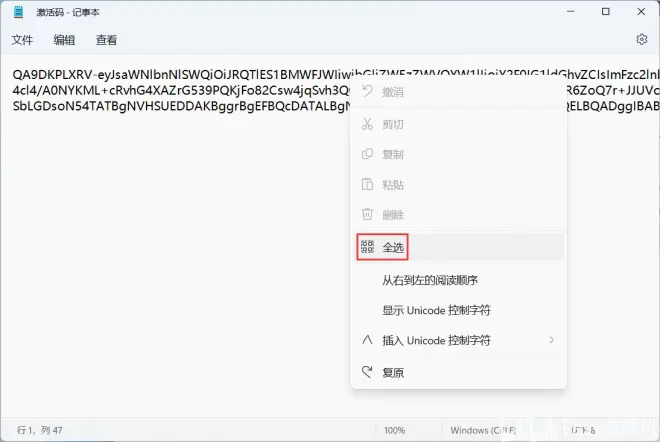Click the copy icon beside 复制
This screenshot has height=442, width=660.
[367, 154]
